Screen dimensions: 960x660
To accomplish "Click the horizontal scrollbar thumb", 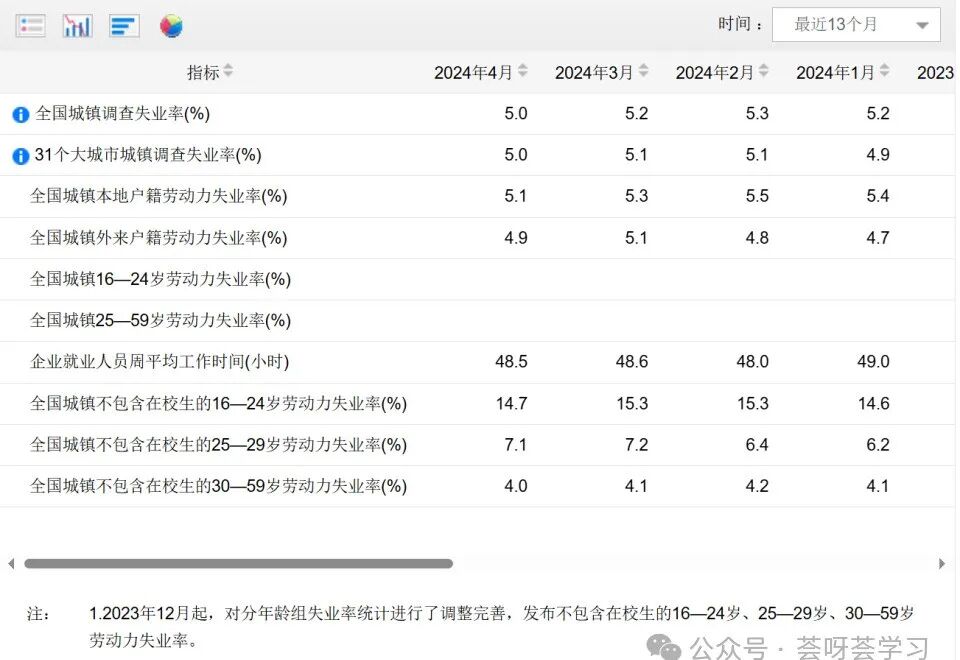I will pos(239,563).
